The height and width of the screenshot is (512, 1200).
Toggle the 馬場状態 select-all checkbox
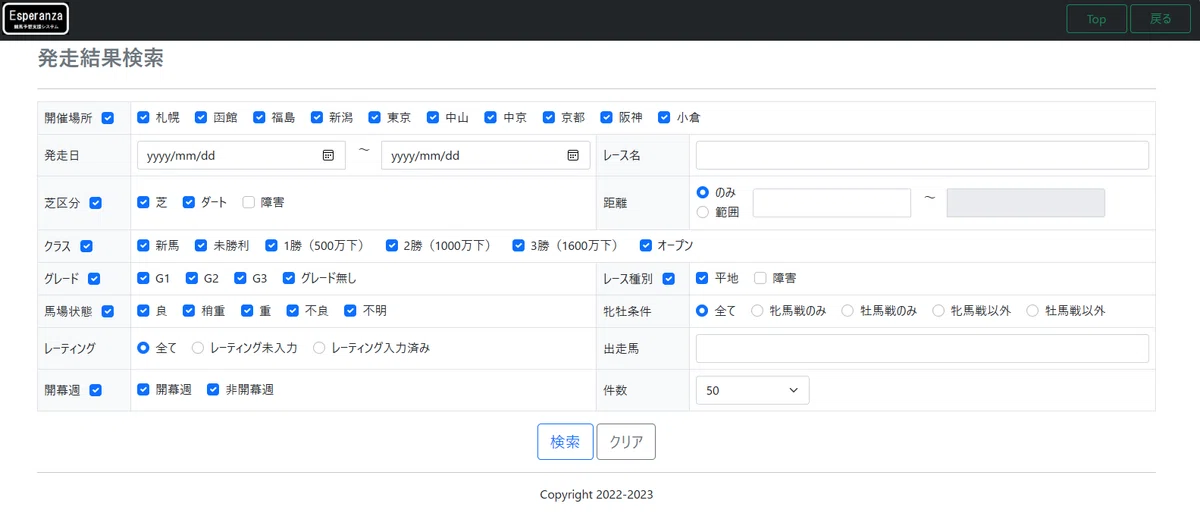(108, 312)
